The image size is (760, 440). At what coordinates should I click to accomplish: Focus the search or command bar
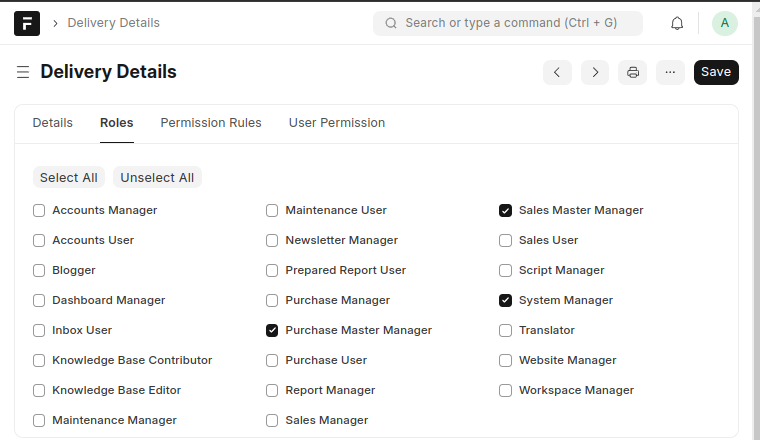click(x=508, y=23)
